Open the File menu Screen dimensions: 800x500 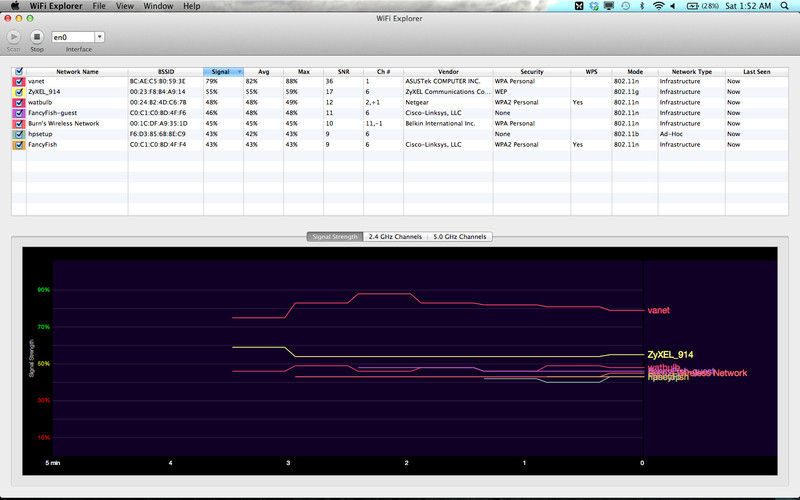99,6
